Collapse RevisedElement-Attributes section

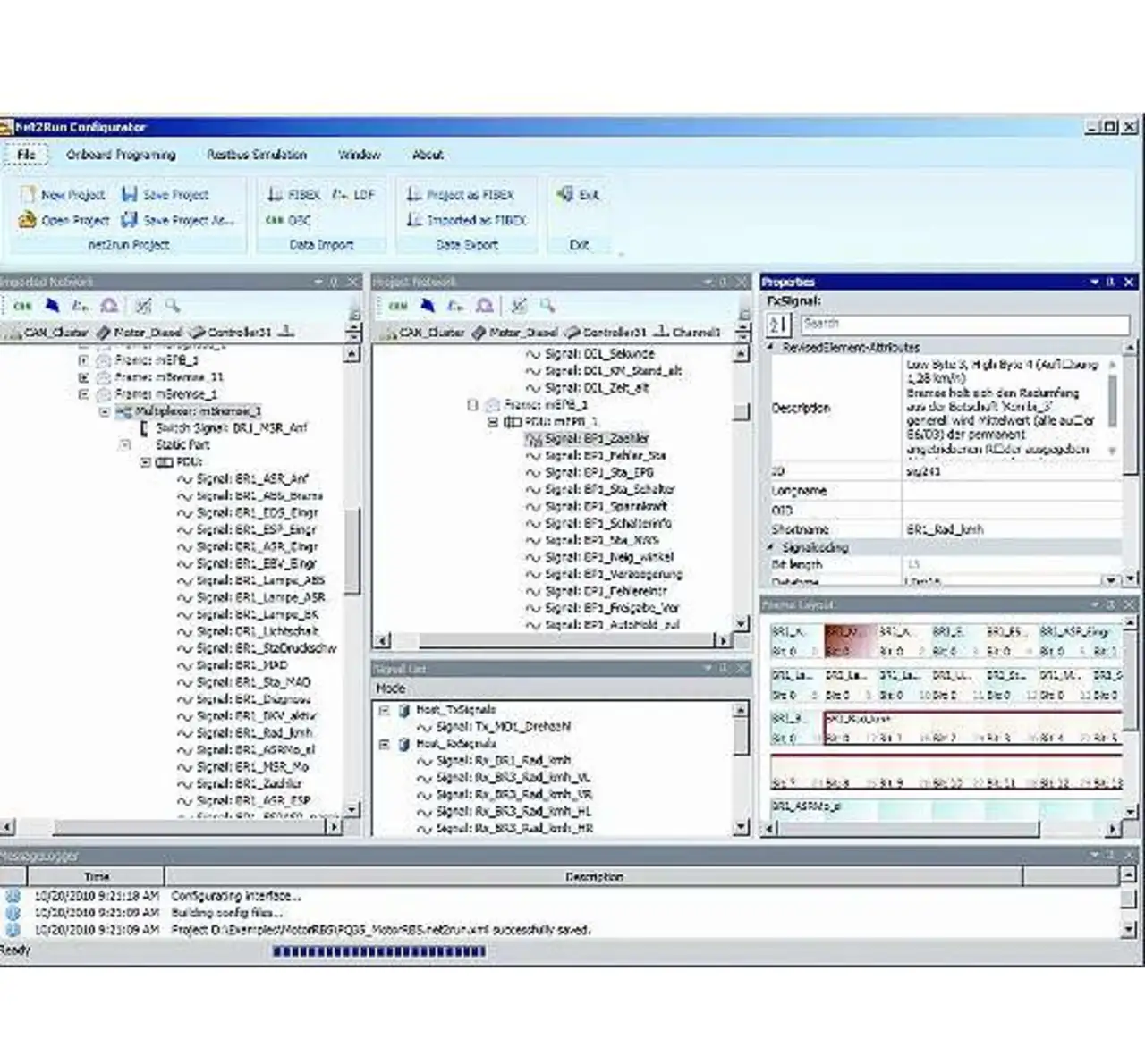(x=772, y=347)
